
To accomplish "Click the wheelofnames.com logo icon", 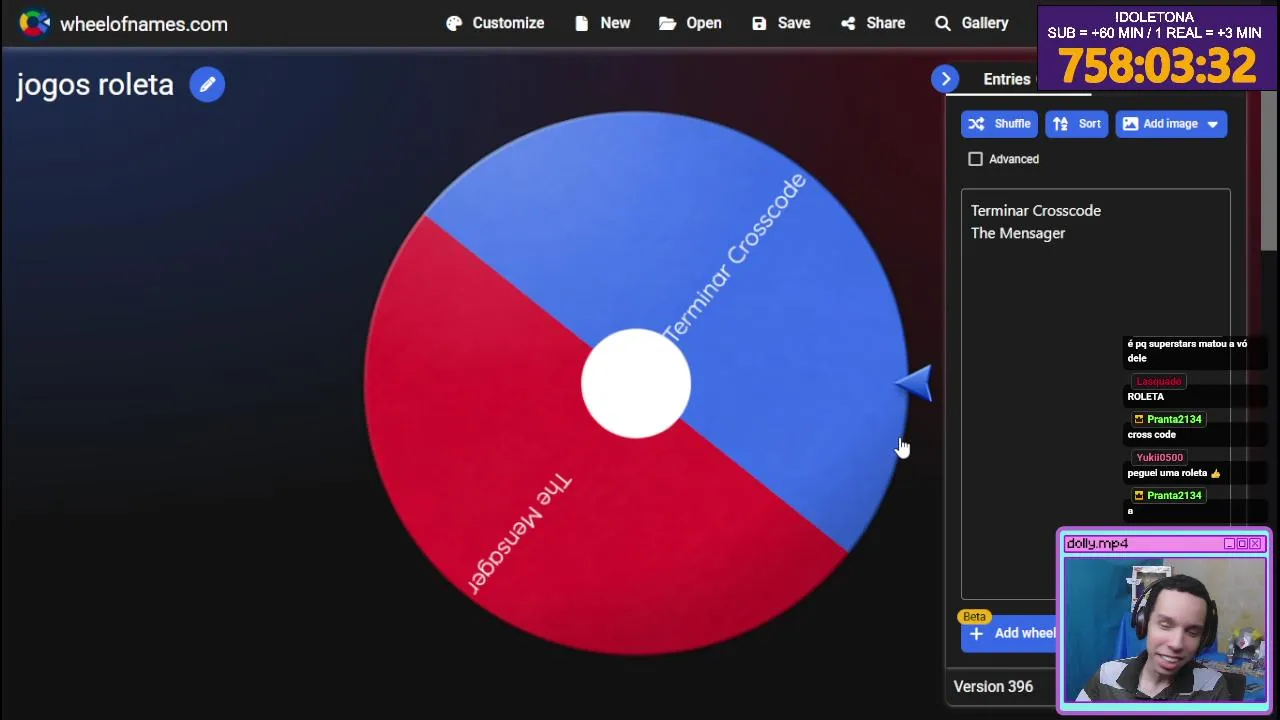I will tap(34, 23).
